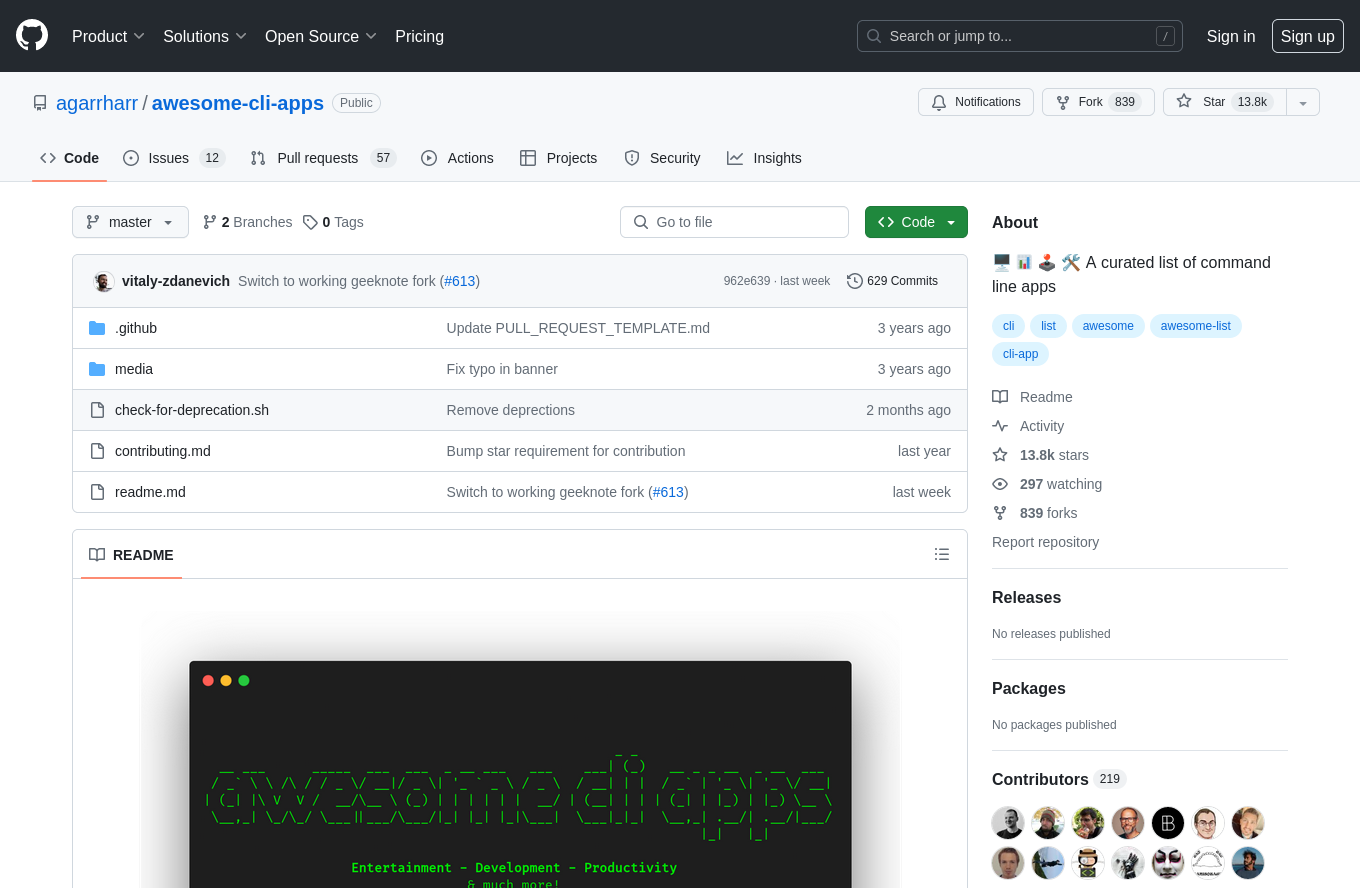Open the Security tab

click(x=662, y=158)
